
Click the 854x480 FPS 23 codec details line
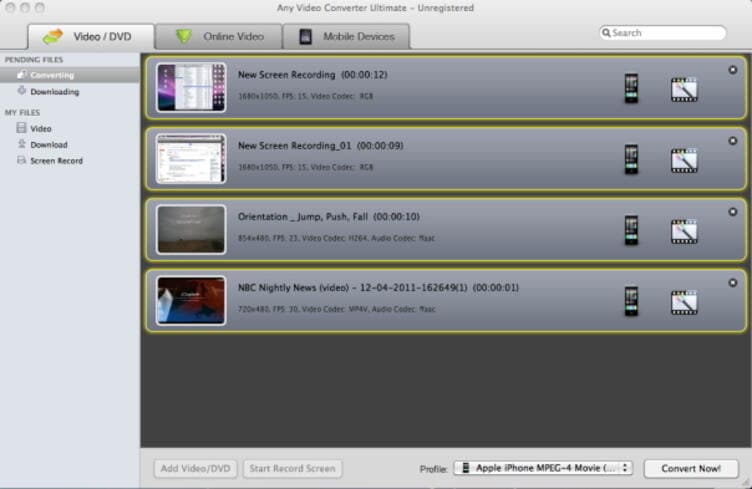click(x=336, y=238)
